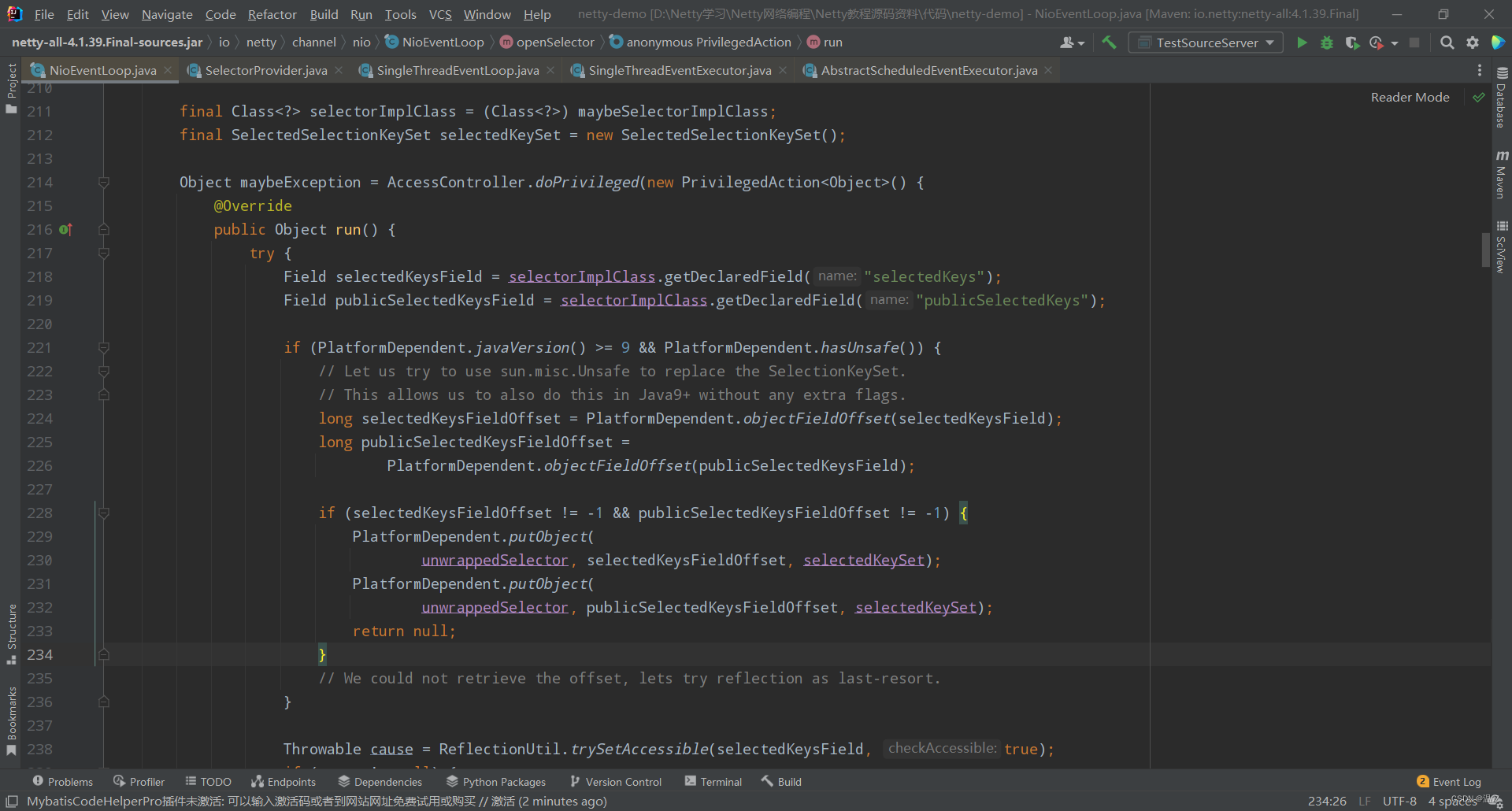Open the Tools menu

point(400,14)
